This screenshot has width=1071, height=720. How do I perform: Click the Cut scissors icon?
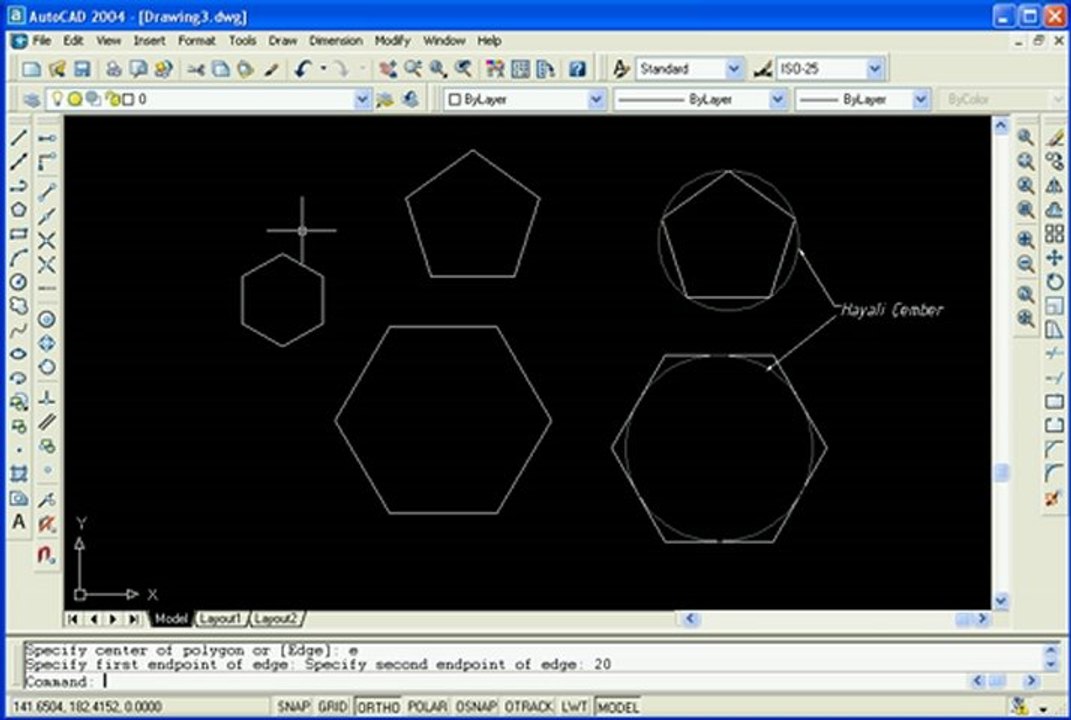pos(197,69)
